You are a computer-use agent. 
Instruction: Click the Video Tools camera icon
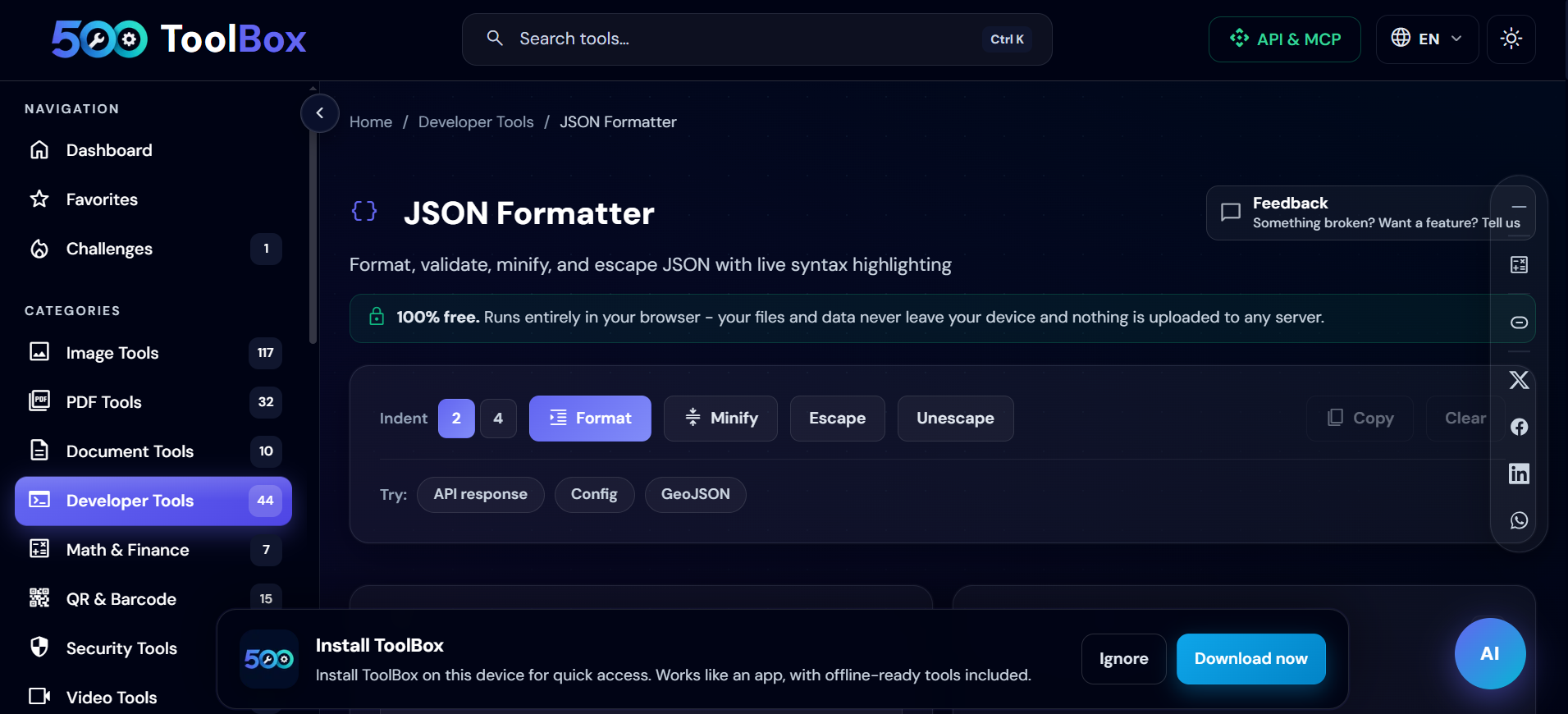click(x=39, y=696)
